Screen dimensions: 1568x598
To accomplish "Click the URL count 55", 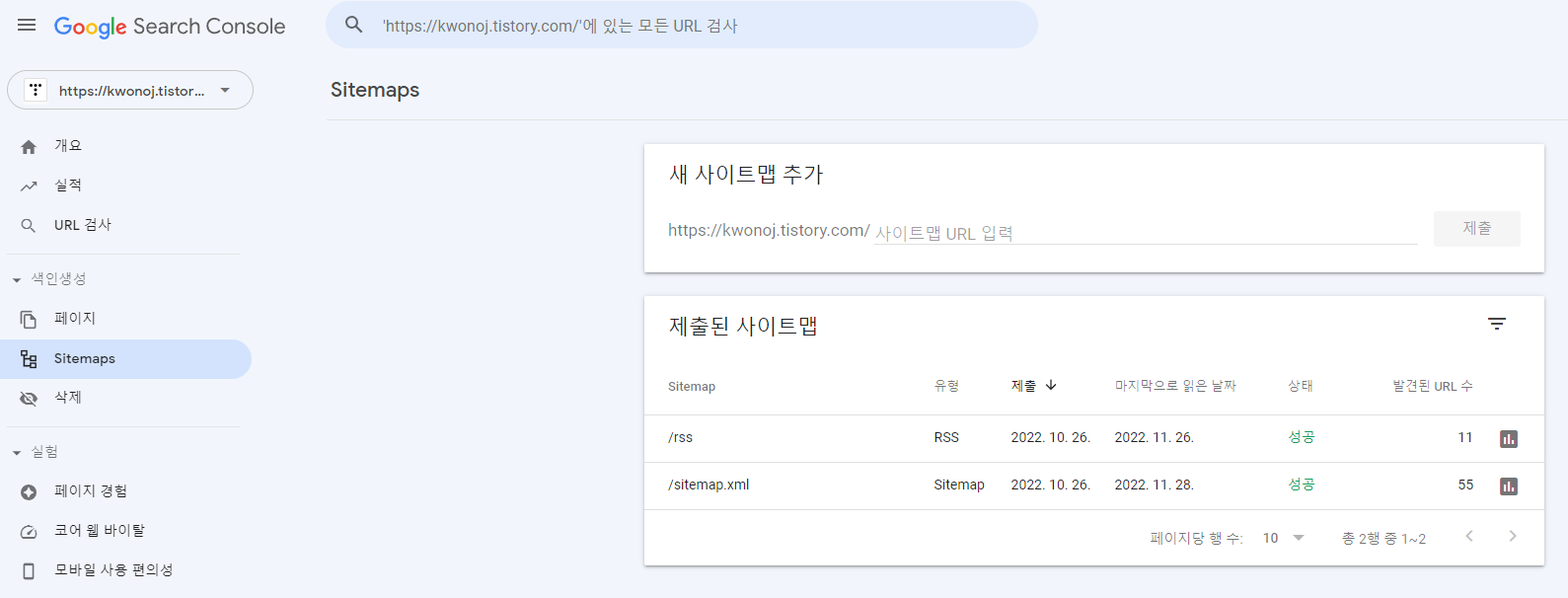I will click(x=1465, y=485).
